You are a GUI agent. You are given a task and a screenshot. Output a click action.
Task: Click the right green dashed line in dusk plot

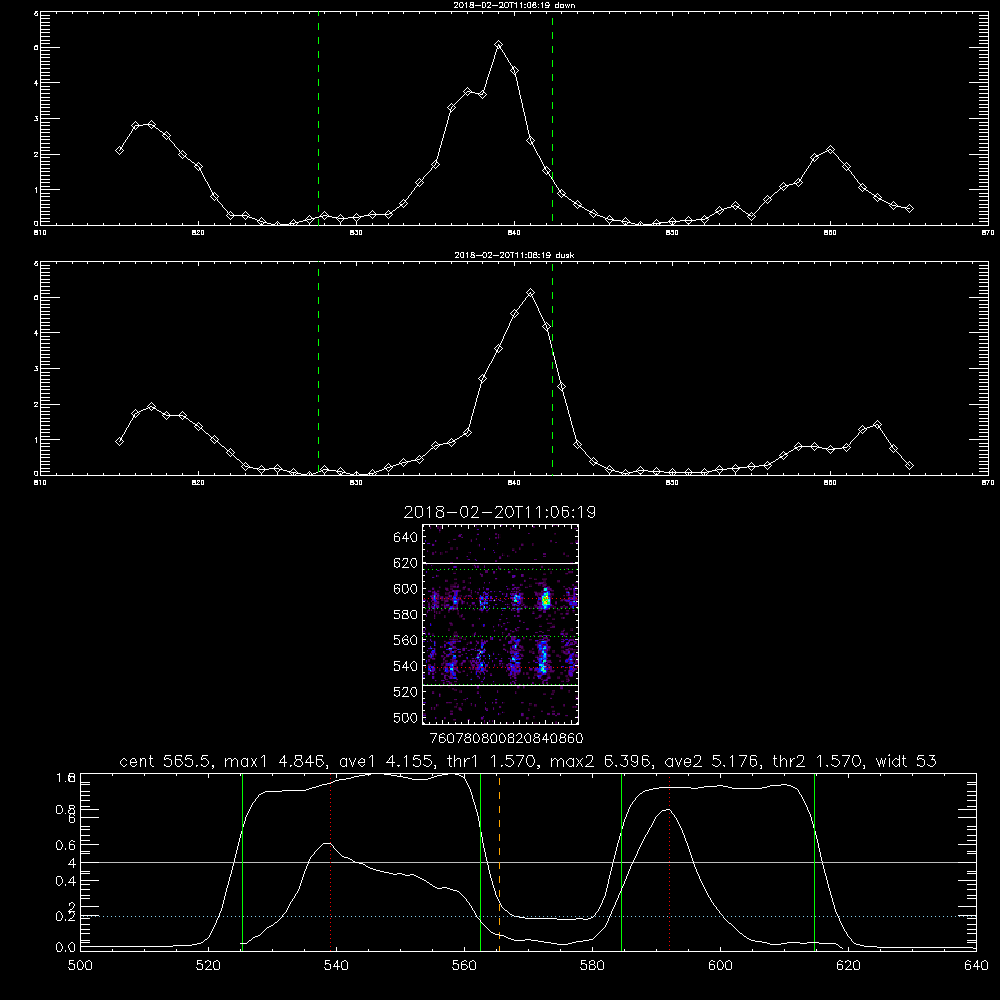tap(552, 368)
